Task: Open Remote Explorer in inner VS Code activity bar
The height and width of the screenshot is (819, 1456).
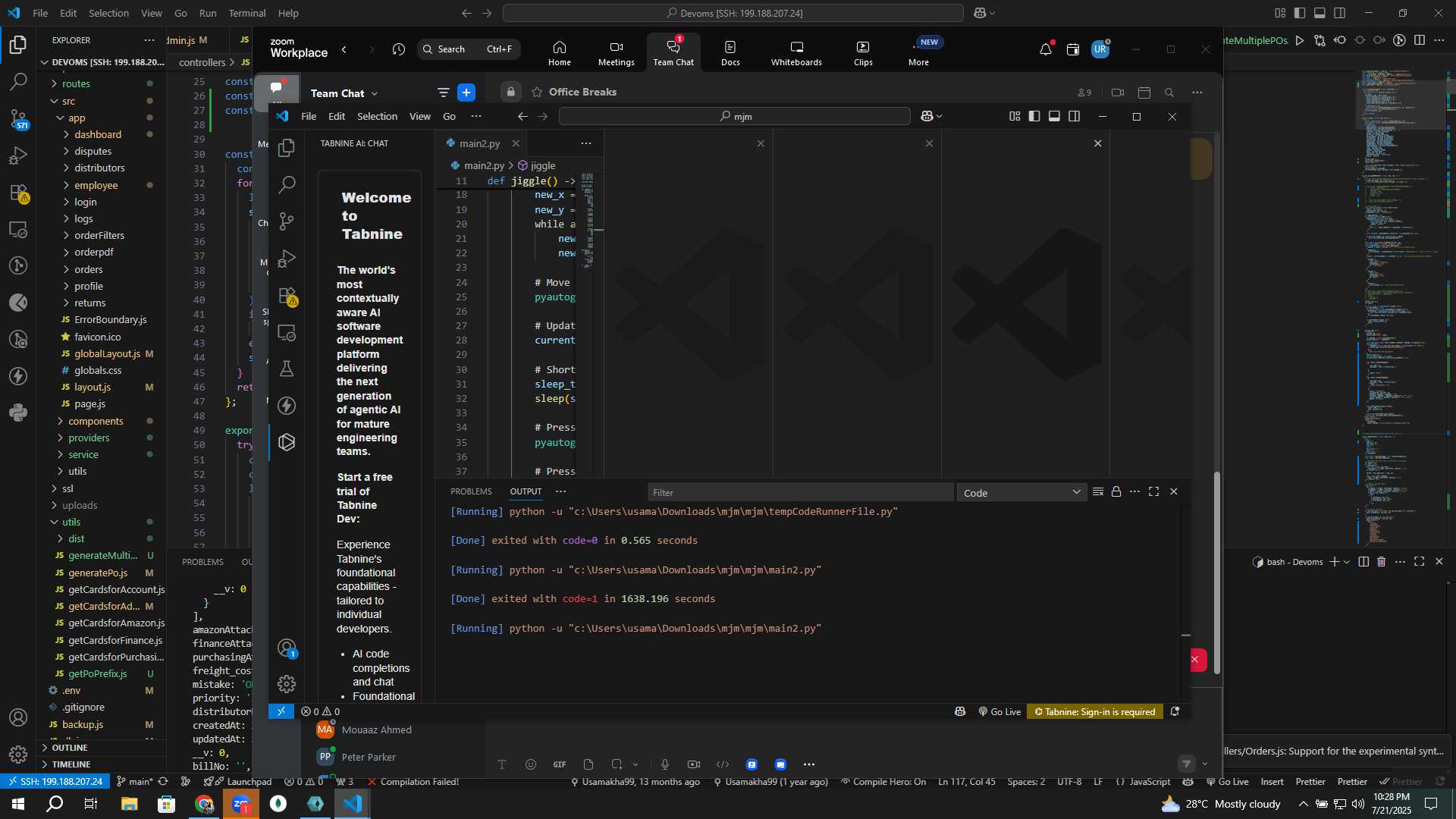Action: point(287,332)
